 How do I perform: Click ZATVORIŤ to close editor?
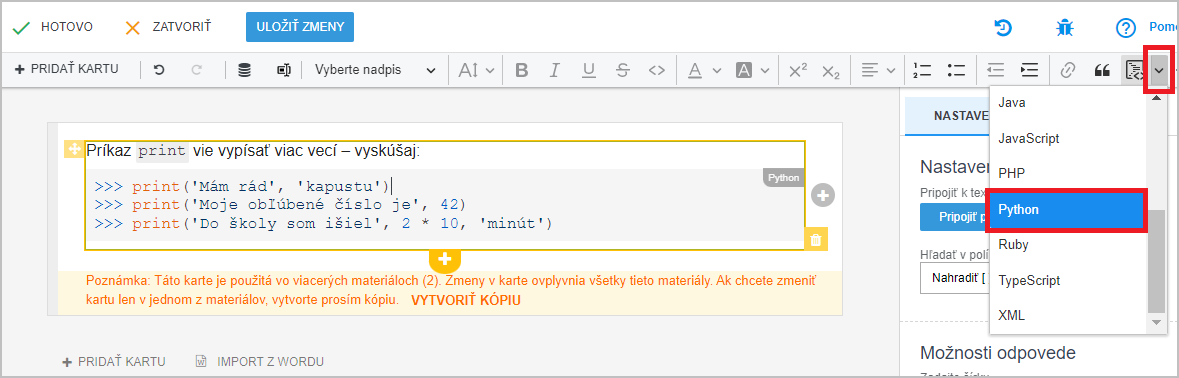click(x=168, y=27)
